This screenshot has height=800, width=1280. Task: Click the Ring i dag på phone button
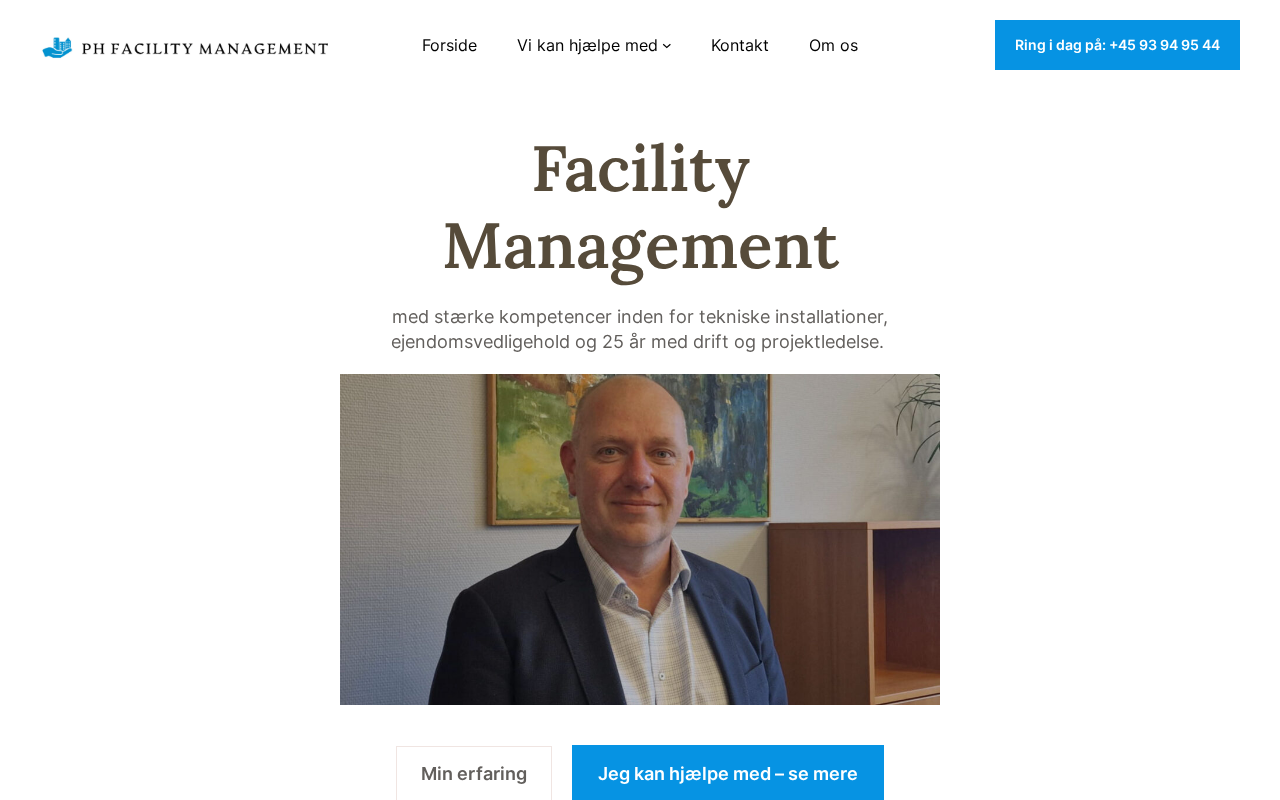tap(1117, 45)
